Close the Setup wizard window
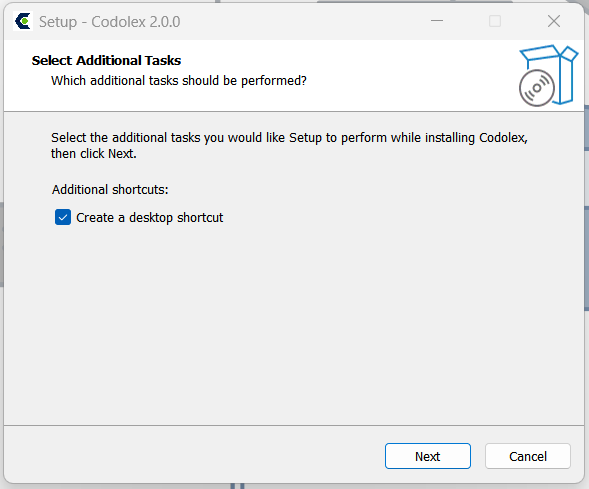The width and height of the screenshot is (589, 489). click(554, 21)
